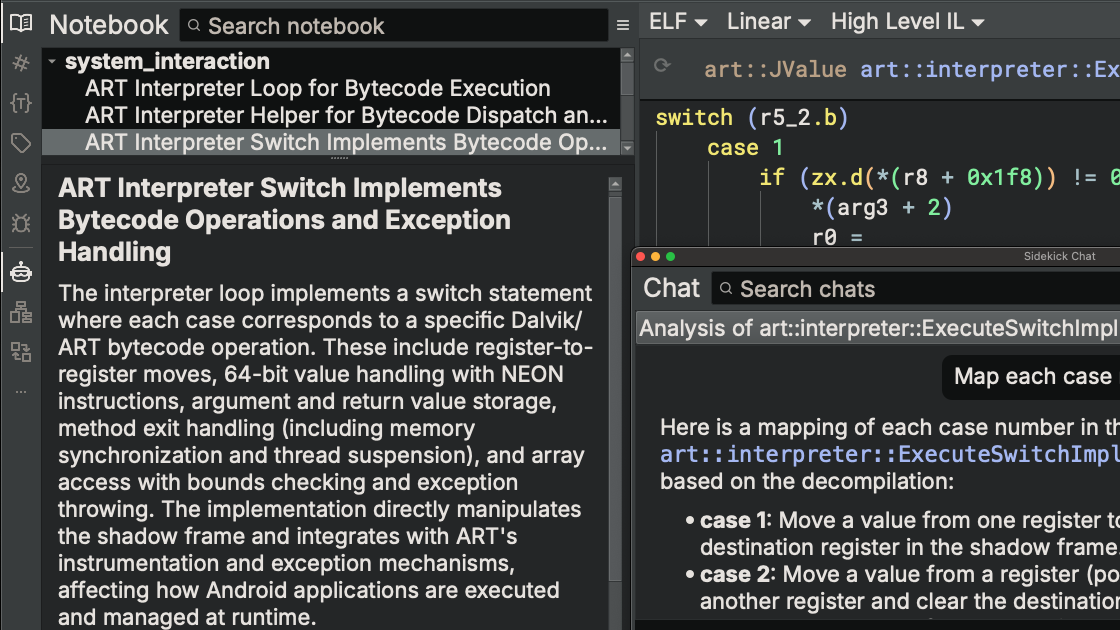Open the Types panel from the sidebar
Image resolution: width=1120 pixels, height=630 pixels.
[20, 102]
